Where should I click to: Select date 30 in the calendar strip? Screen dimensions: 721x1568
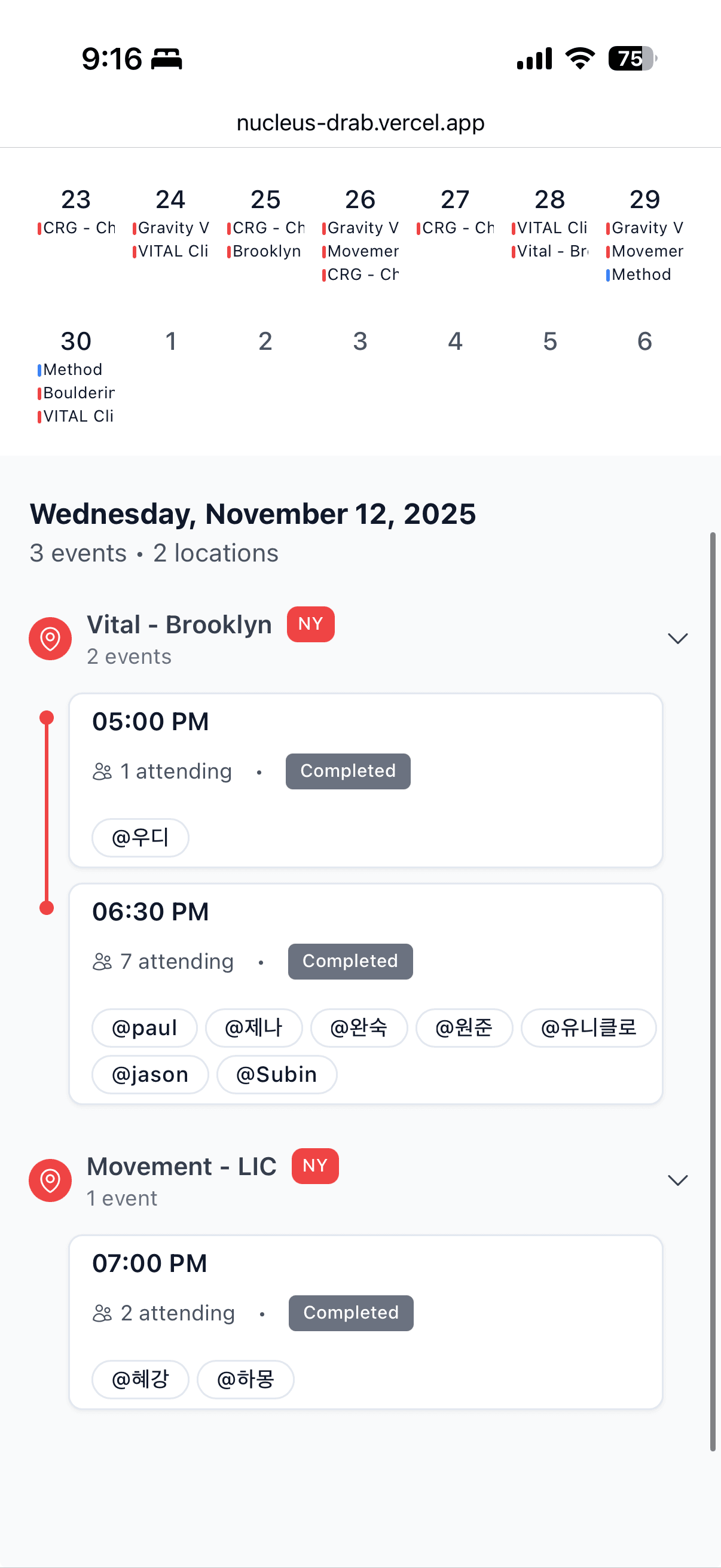[x=75, y=341]
